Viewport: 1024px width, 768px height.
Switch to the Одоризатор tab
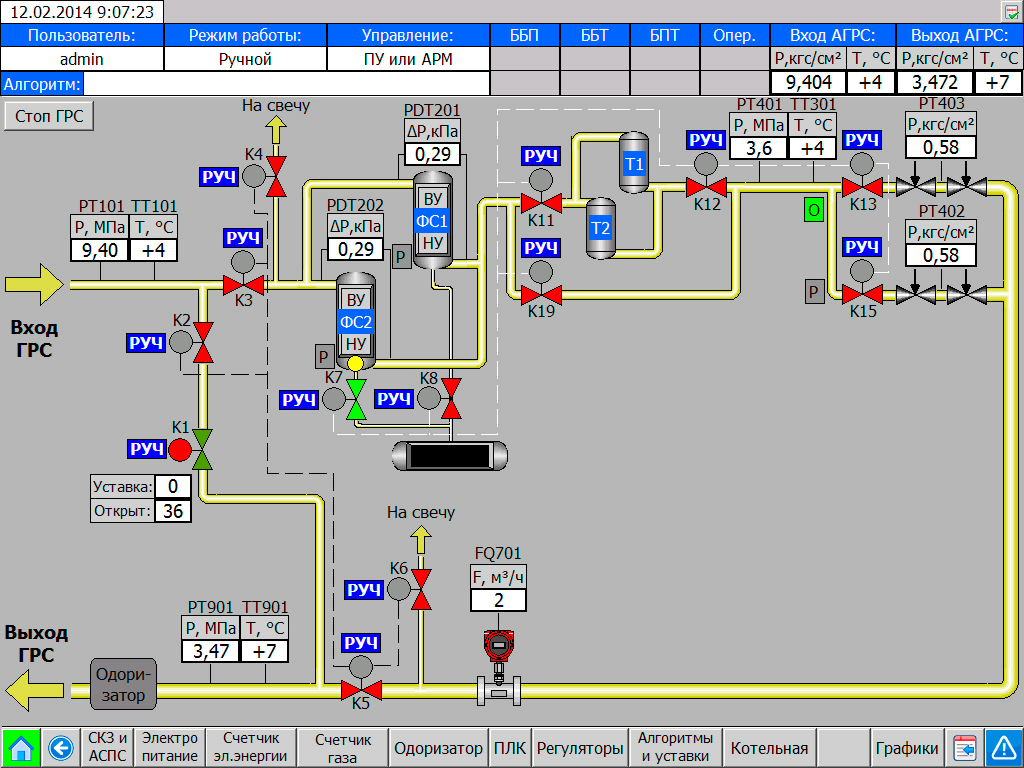click(x=438, y=748)
